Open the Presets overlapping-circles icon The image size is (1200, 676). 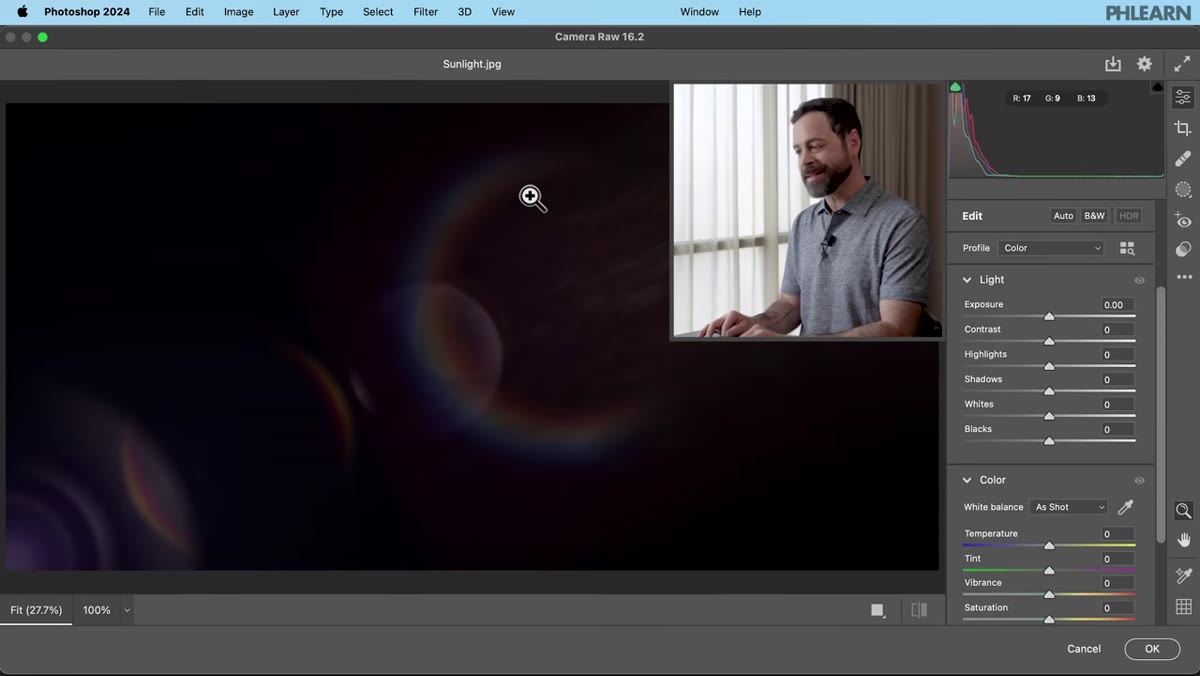coord(1183,249)
